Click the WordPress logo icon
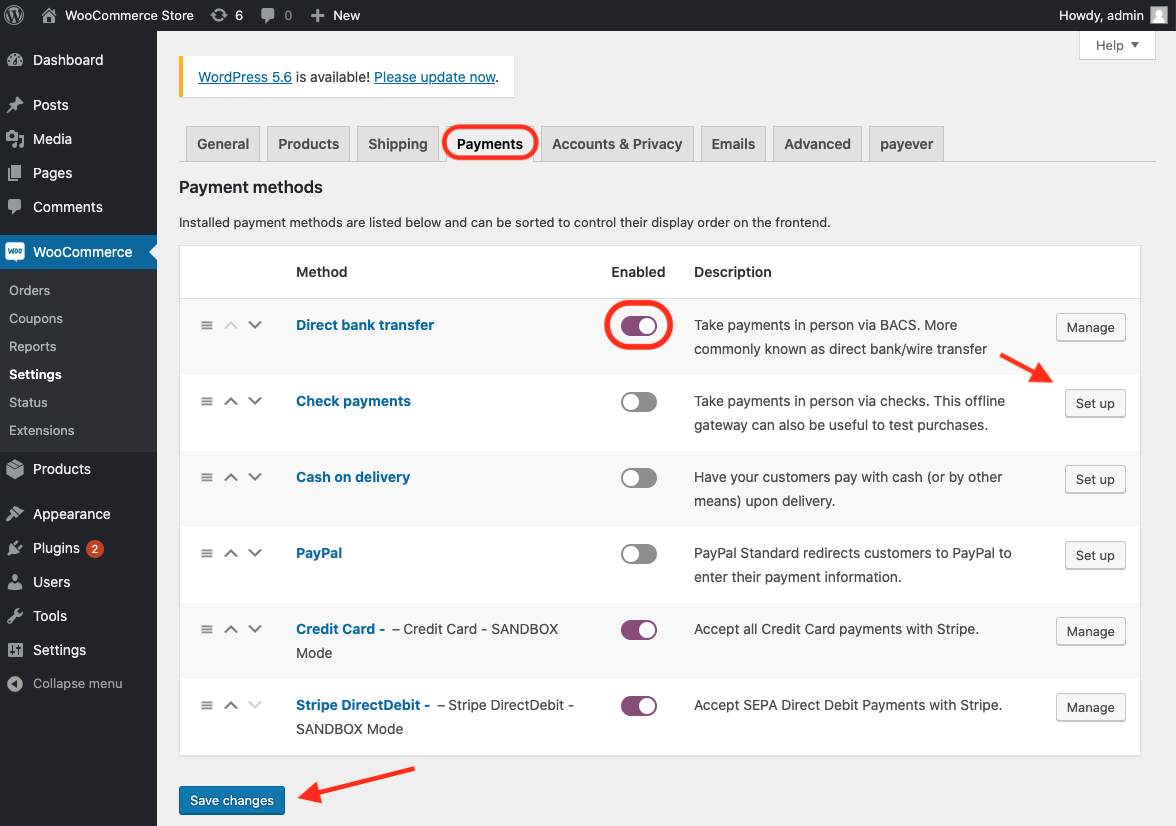 point(14,15)
